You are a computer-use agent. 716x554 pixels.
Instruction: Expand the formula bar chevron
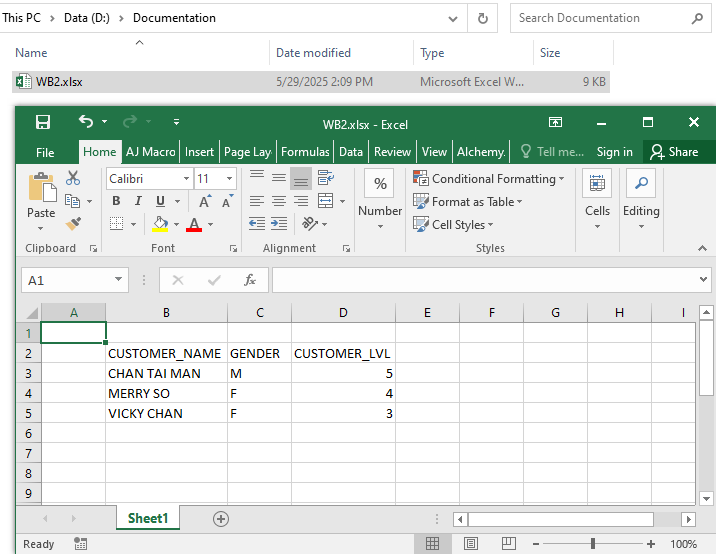coord(703,279)
